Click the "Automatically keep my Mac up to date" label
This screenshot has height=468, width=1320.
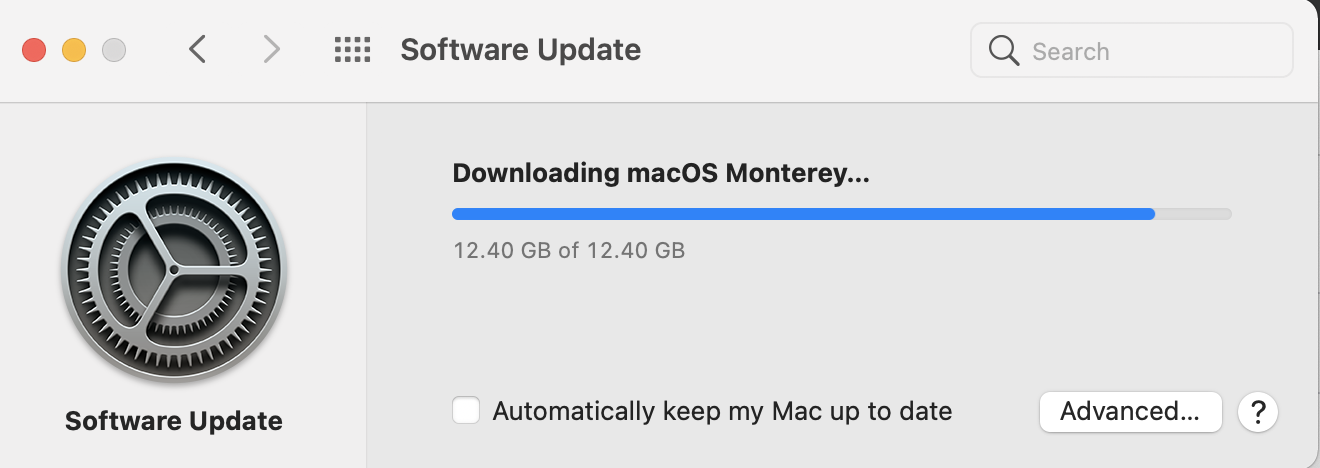click(x=722, y=411)
